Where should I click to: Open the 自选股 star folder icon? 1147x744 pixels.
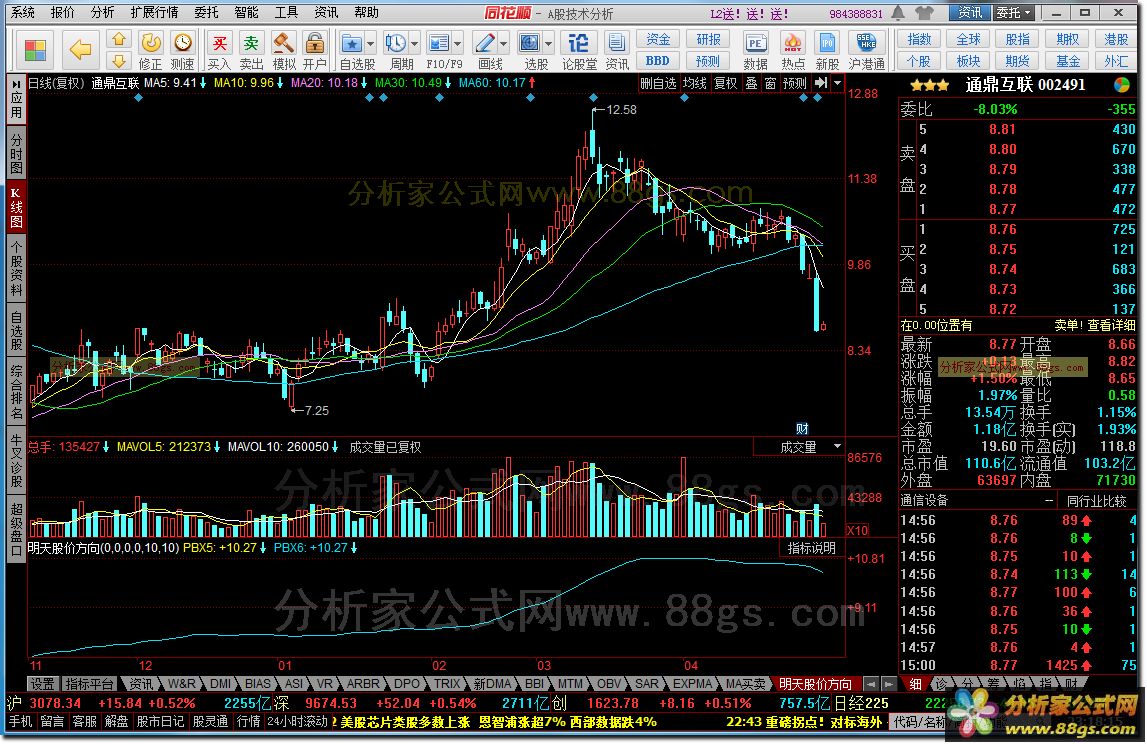pos(352,44)
